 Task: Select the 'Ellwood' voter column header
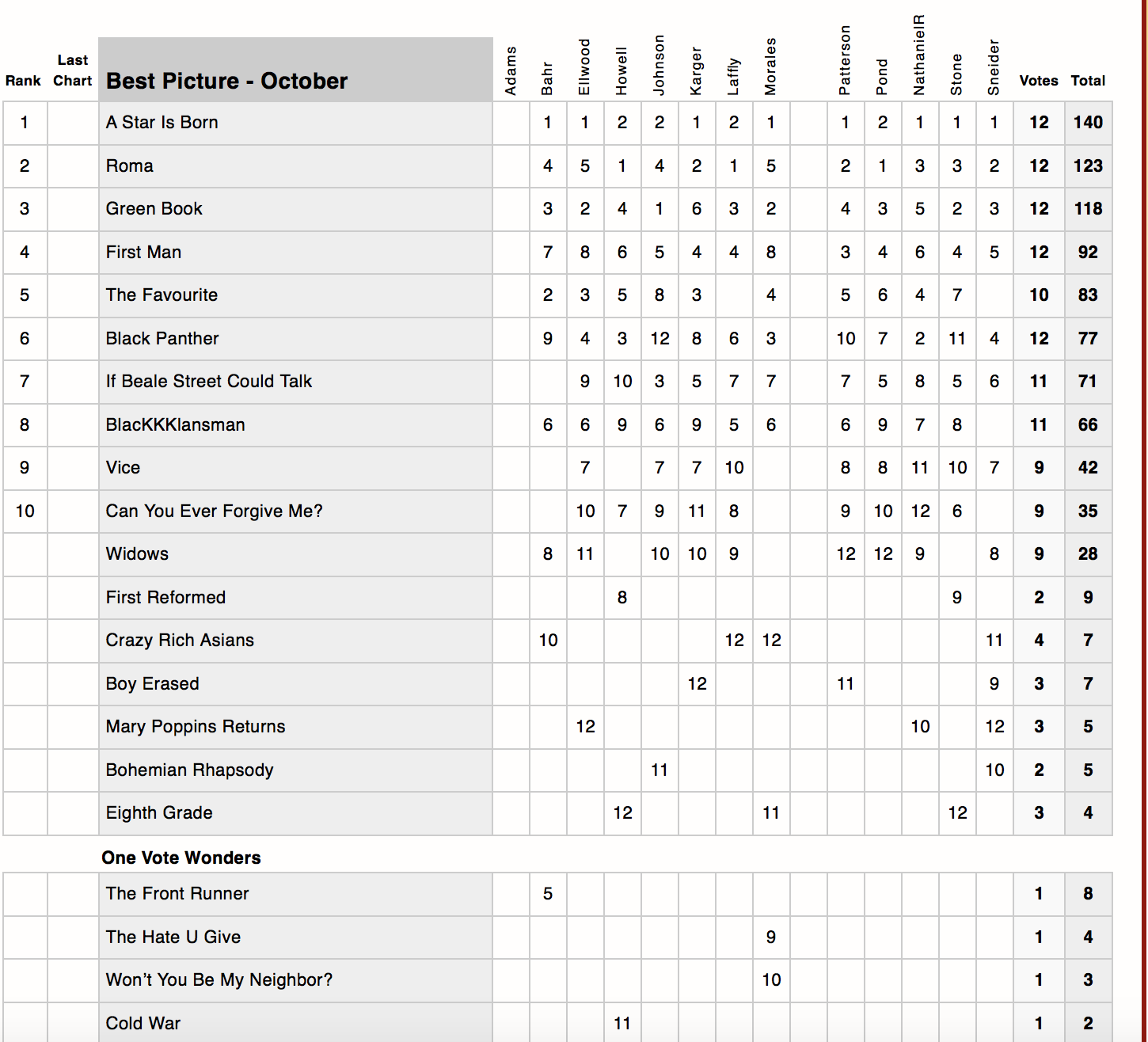584,67
